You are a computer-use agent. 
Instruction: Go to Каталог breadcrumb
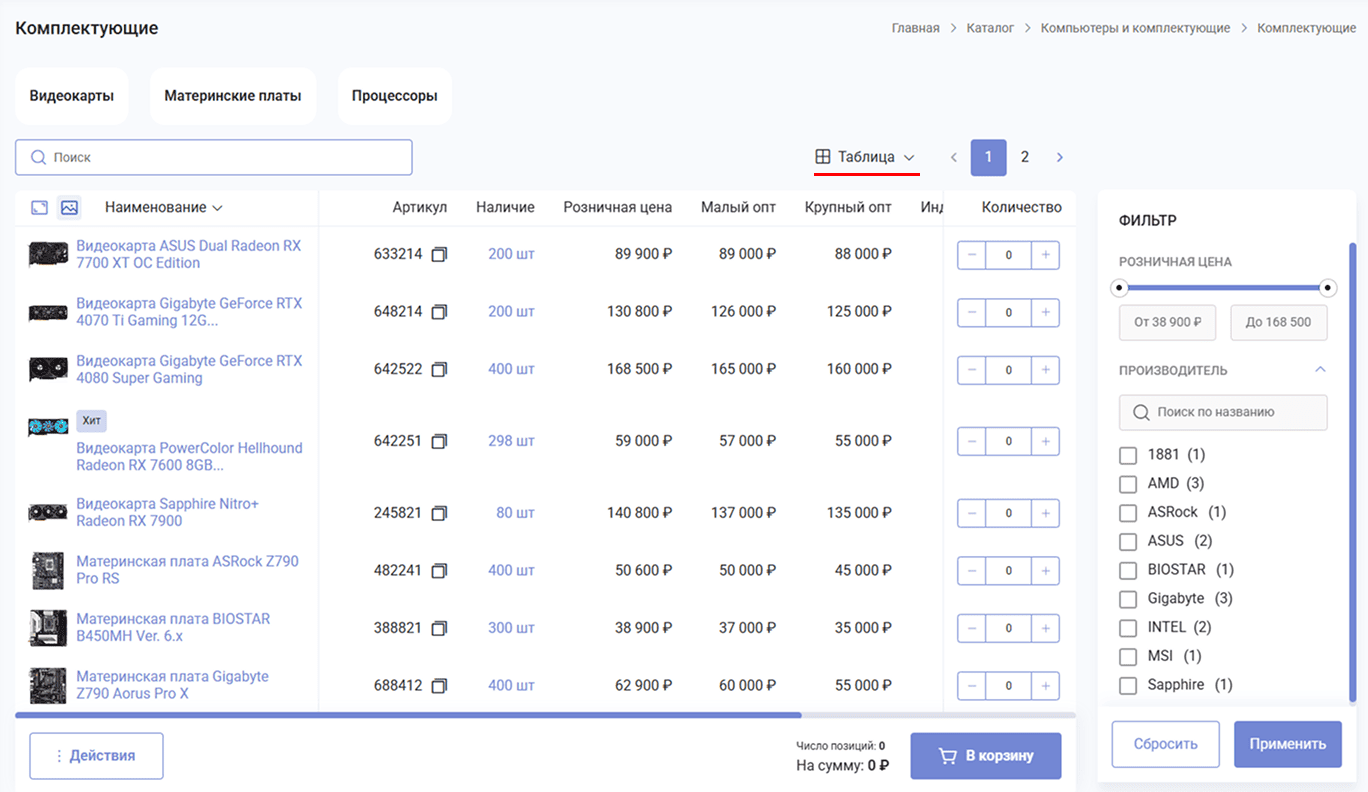tap(990, 28)
